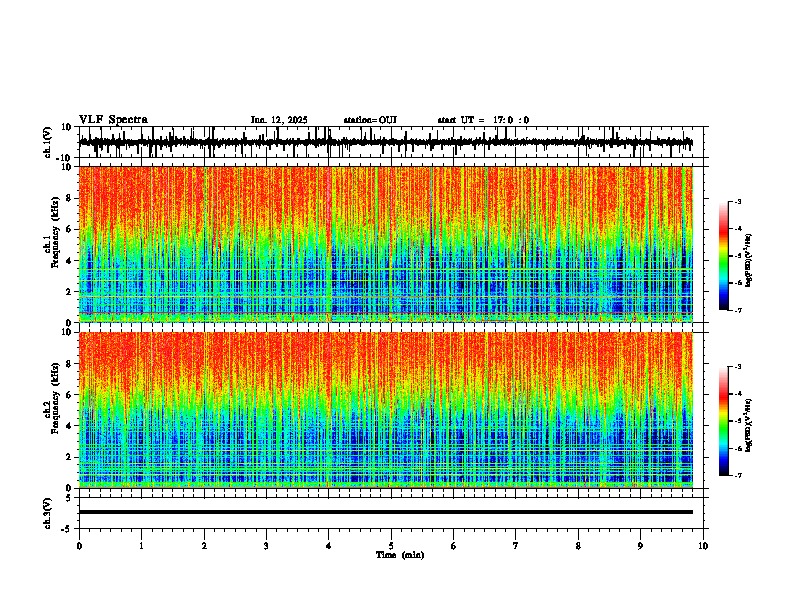Click the ch.3 flat voltage trace line

(x=386, y=512)
